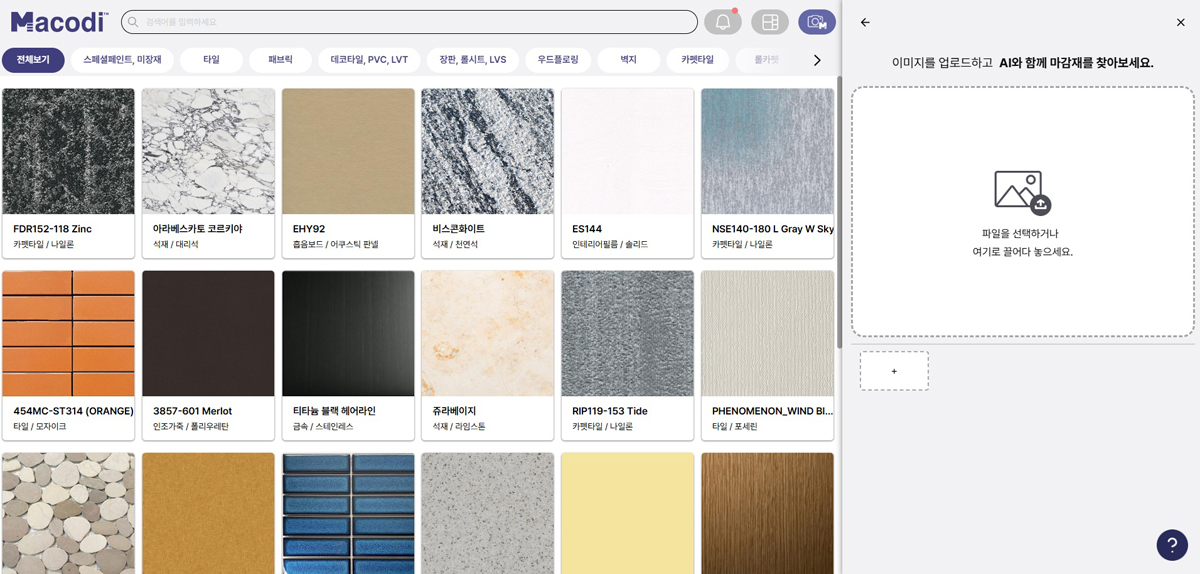Close the AI image search panel
1200x574 pixels.
pyautogui.click(x=1180, y=22)
